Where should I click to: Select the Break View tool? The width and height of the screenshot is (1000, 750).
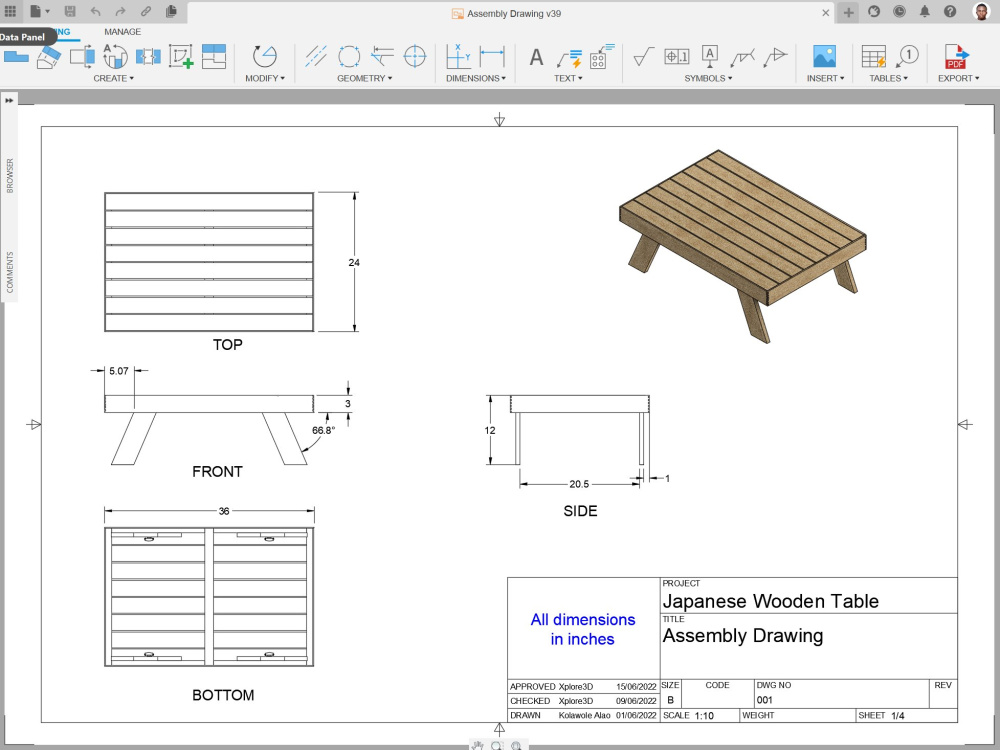click(x=148, y=57)
